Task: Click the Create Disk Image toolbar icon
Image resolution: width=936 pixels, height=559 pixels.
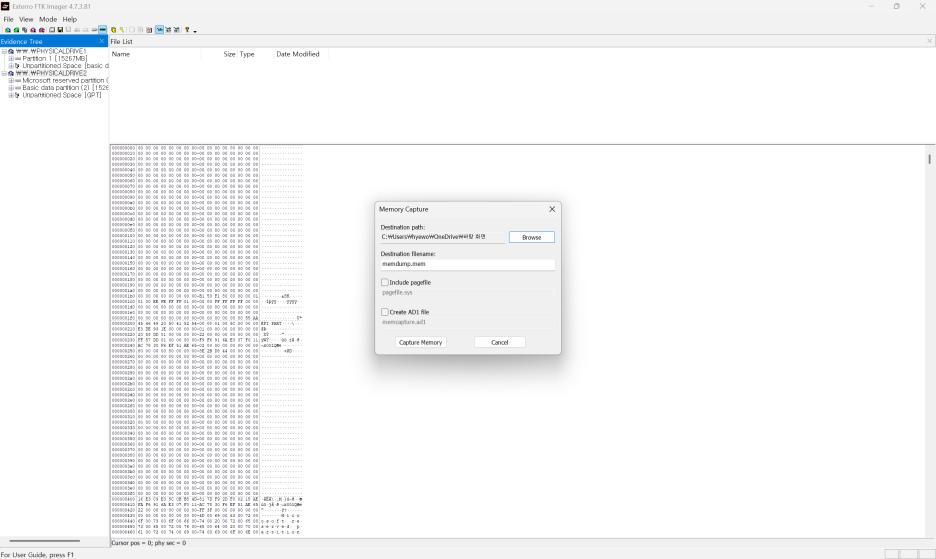Action: tap(52, 30)
